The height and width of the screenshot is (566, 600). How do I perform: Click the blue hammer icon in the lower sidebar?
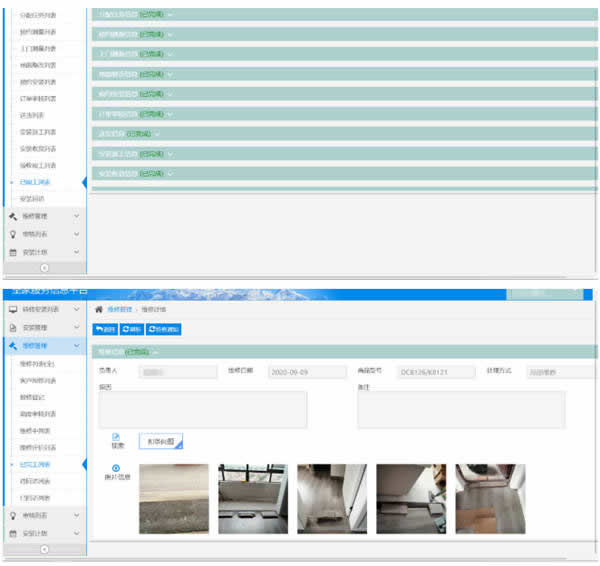(x=13, y=346)
